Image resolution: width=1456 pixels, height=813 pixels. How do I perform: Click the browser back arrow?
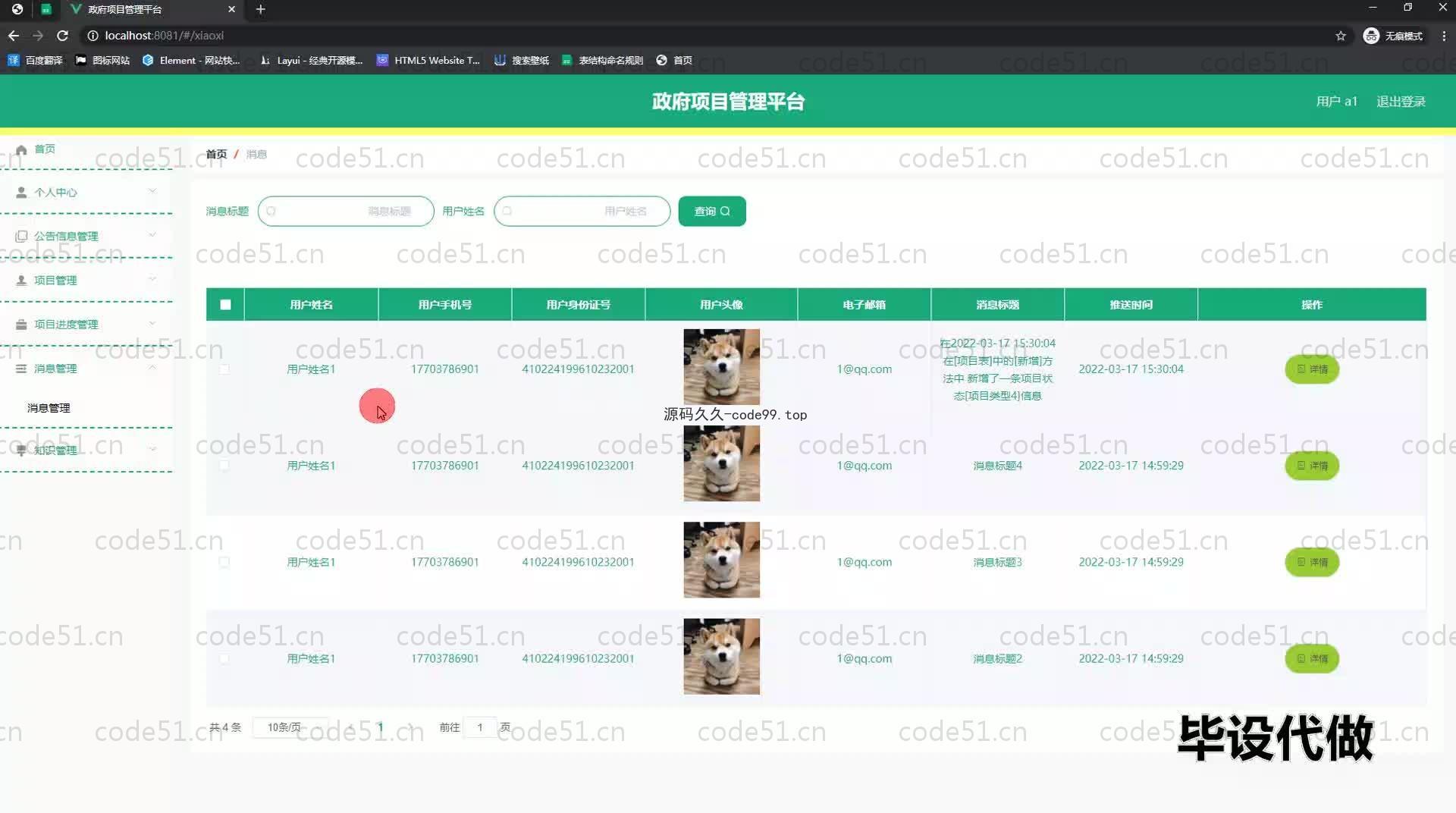[x=14, y=36]
